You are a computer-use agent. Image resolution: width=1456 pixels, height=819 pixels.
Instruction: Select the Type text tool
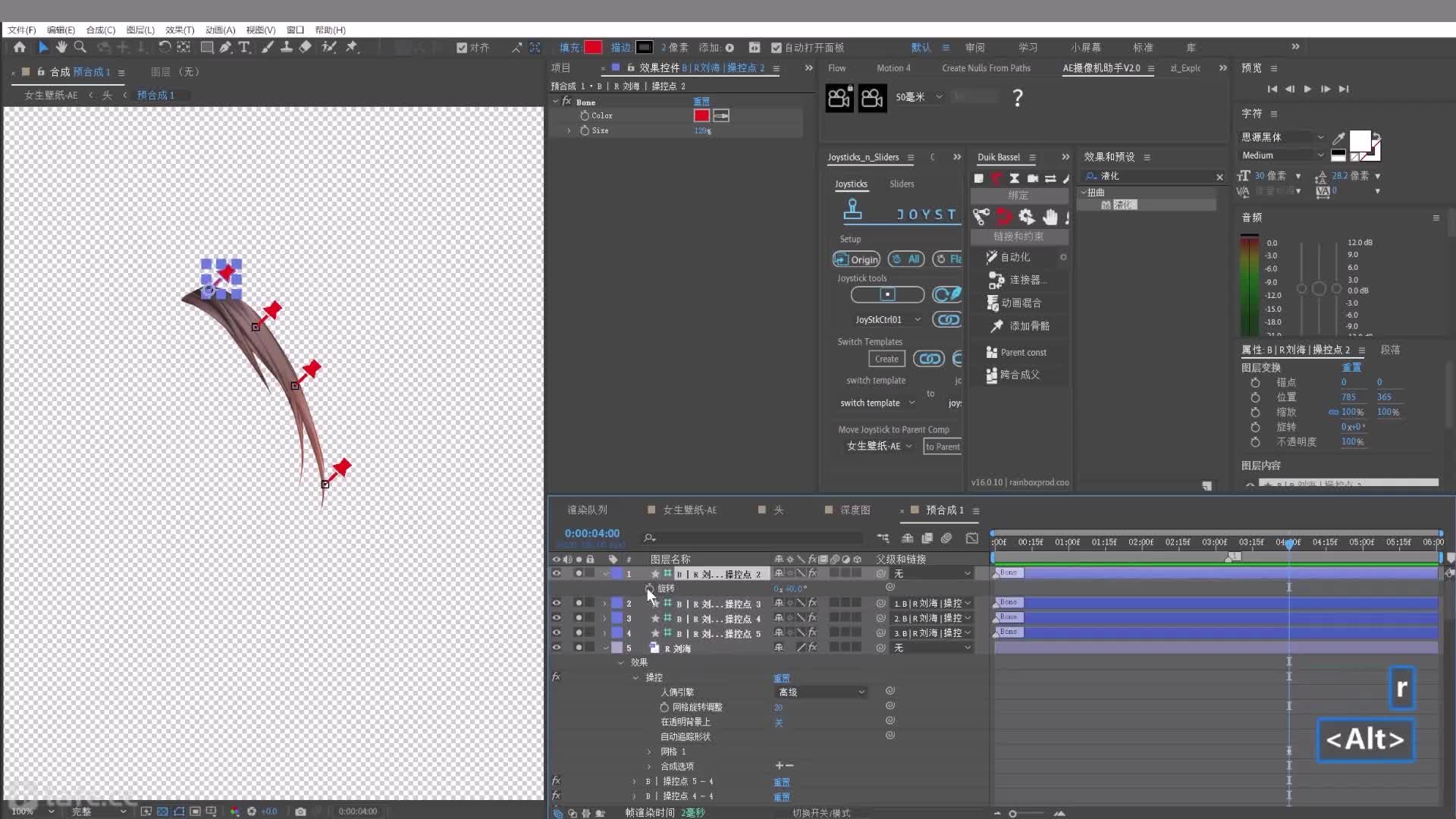(x=244, y=47)
